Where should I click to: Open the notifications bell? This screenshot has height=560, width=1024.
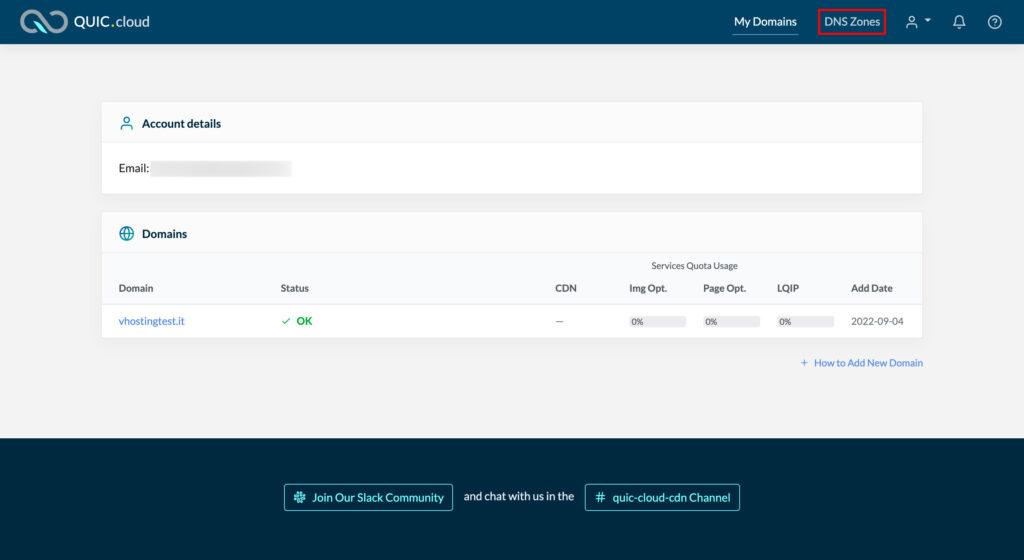coord(959,22)
